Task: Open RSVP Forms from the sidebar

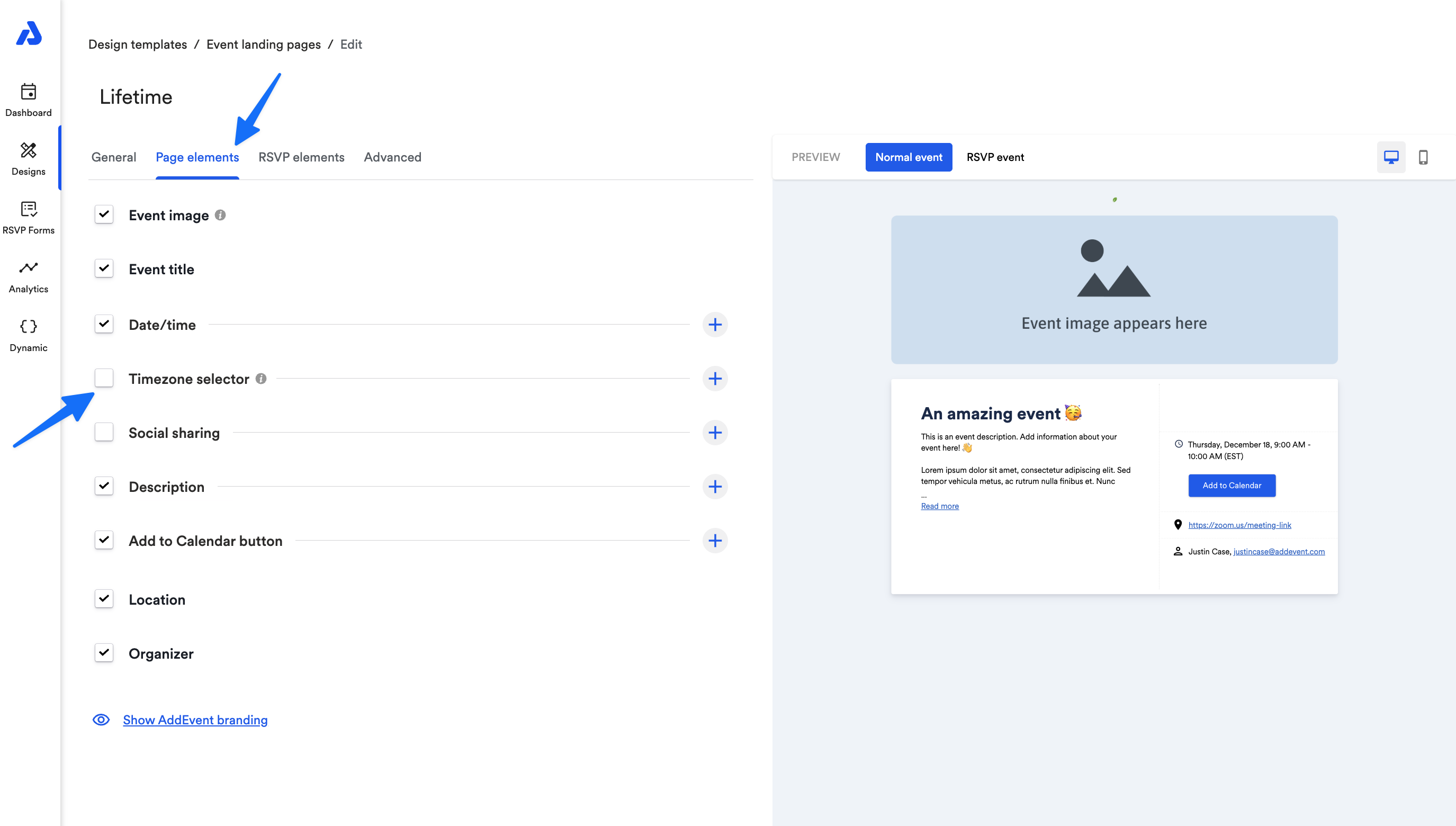Action: pos(29,217)
